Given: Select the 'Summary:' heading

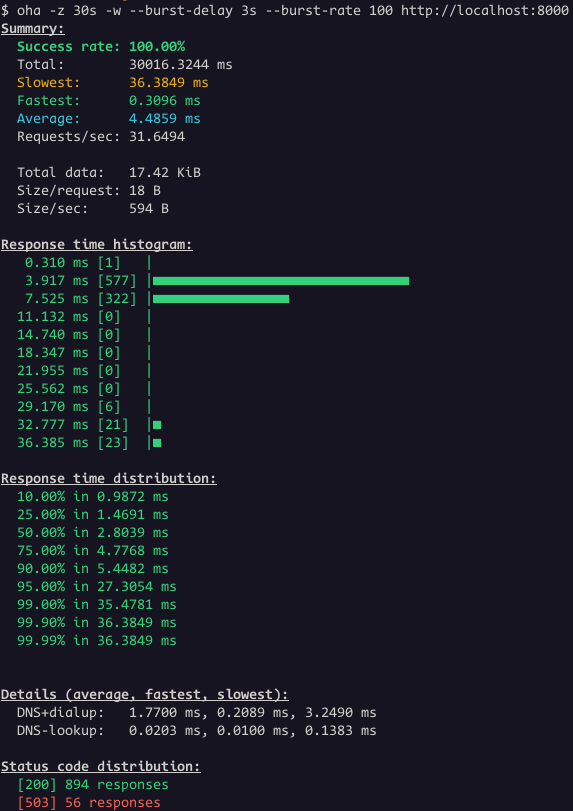Looking at the screenshot, I should coord(33,28).
